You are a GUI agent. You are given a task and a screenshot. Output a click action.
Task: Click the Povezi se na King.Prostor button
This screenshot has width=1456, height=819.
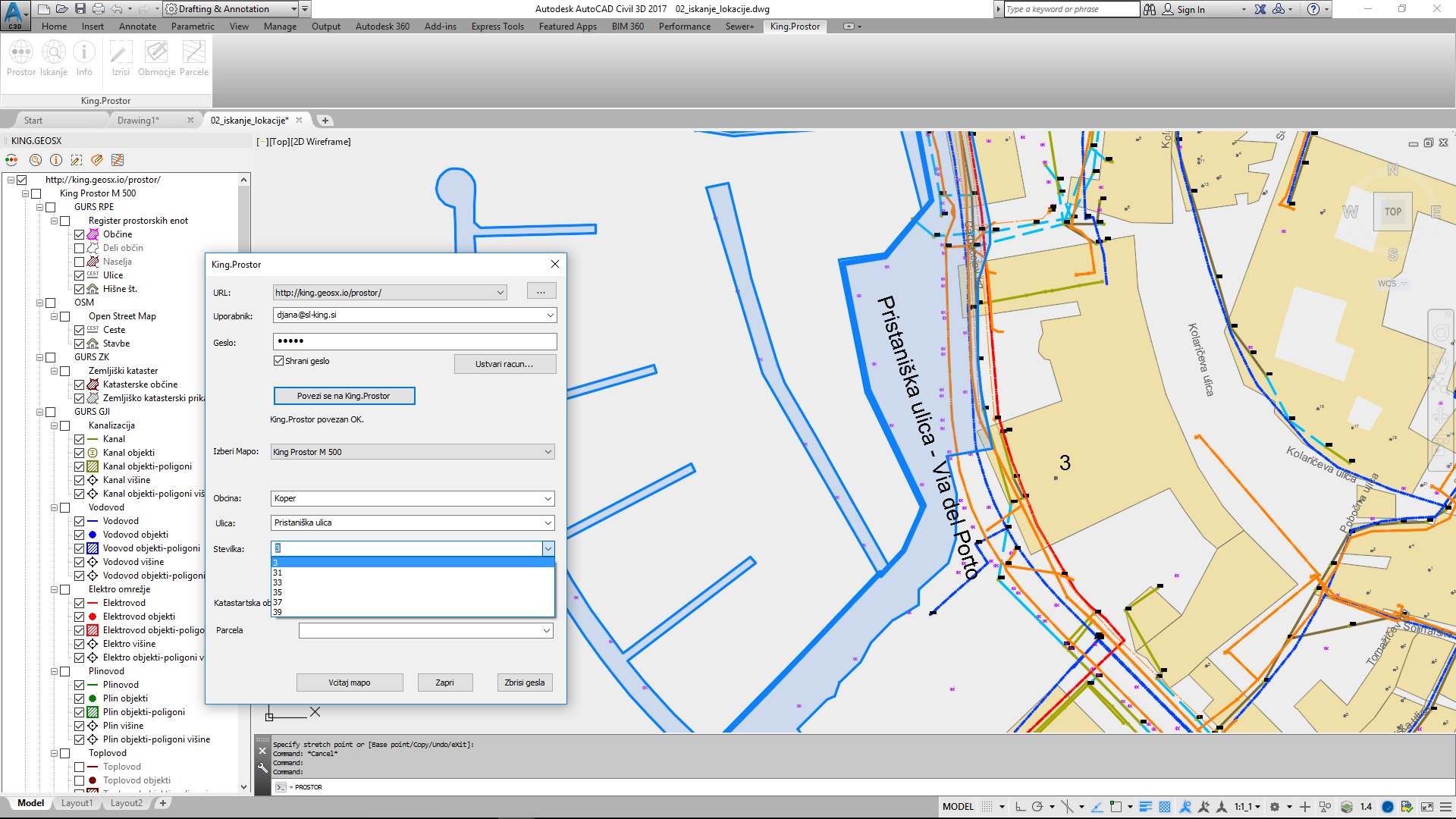[x=344, y=396]
